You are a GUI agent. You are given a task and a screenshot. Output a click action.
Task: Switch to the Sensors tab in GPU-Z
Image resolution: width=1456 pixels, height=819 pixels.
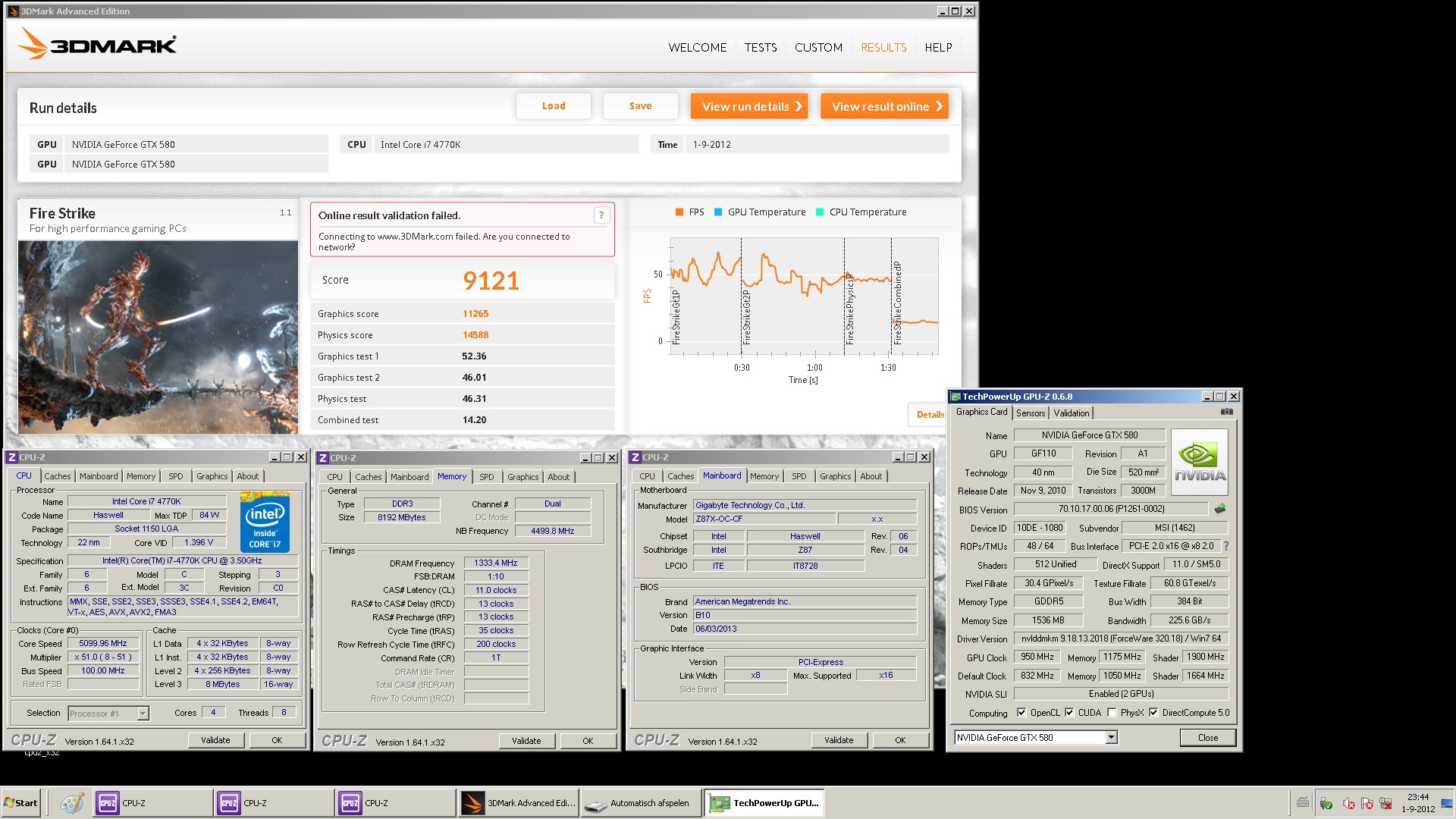1031,413
